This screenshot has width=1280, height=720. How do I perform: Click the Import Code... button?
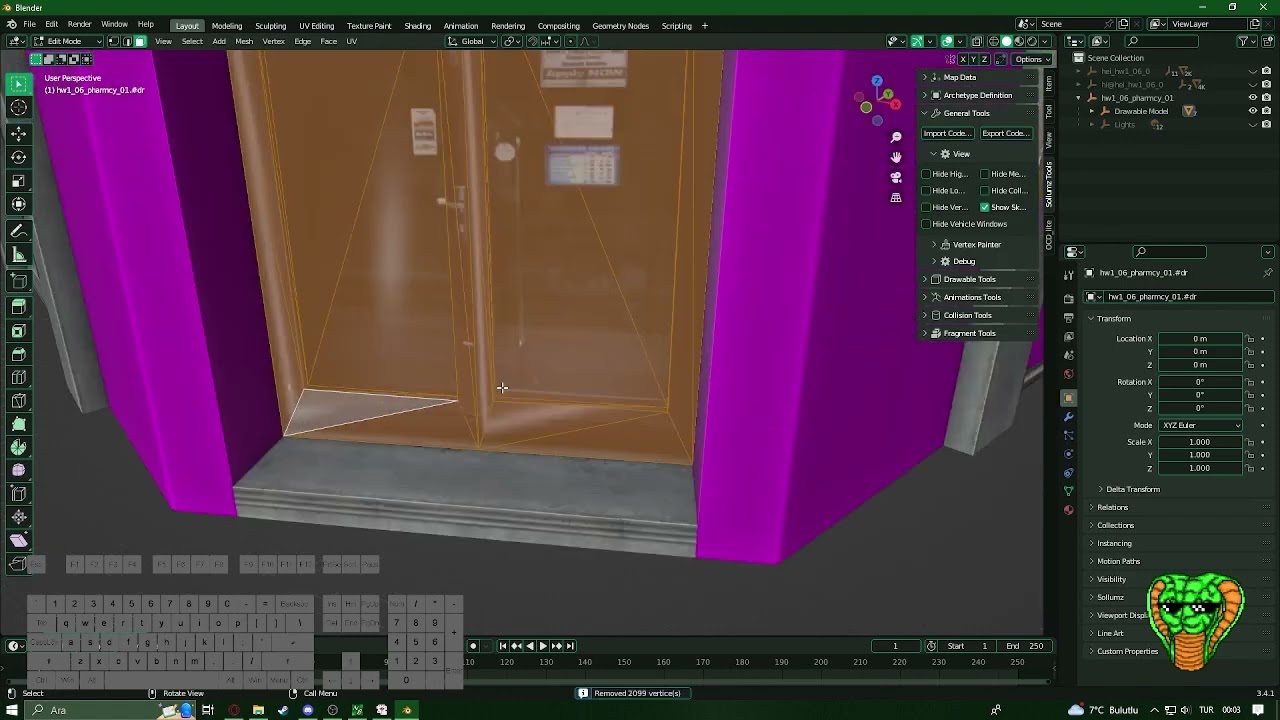coord(947,133)
